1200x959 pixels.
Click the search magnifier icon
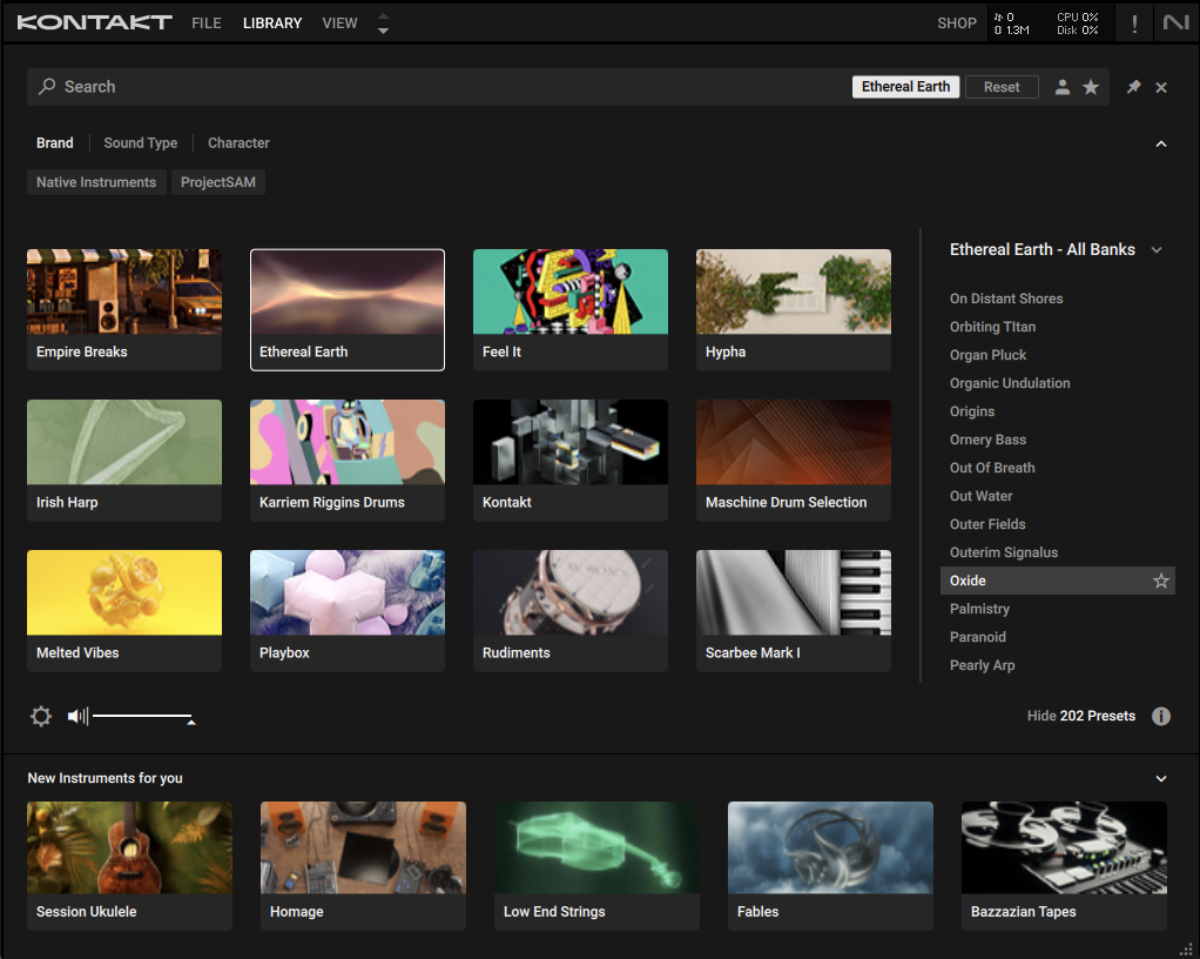pos(47,87)
